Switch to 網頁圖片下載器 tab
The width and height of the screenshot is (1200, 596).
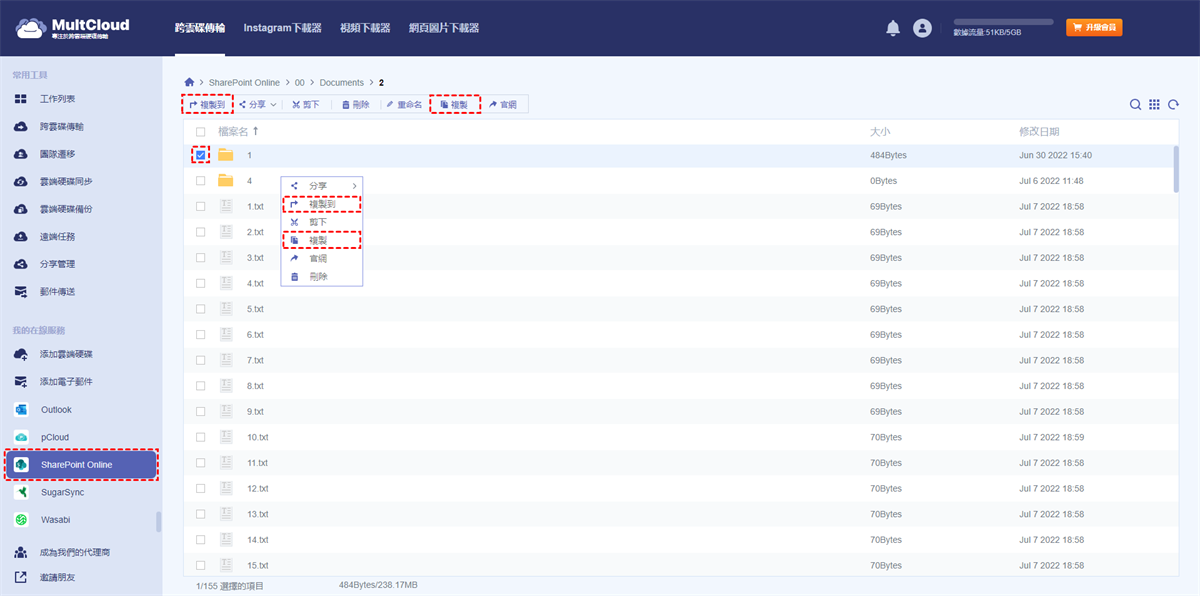pos(445,28)
